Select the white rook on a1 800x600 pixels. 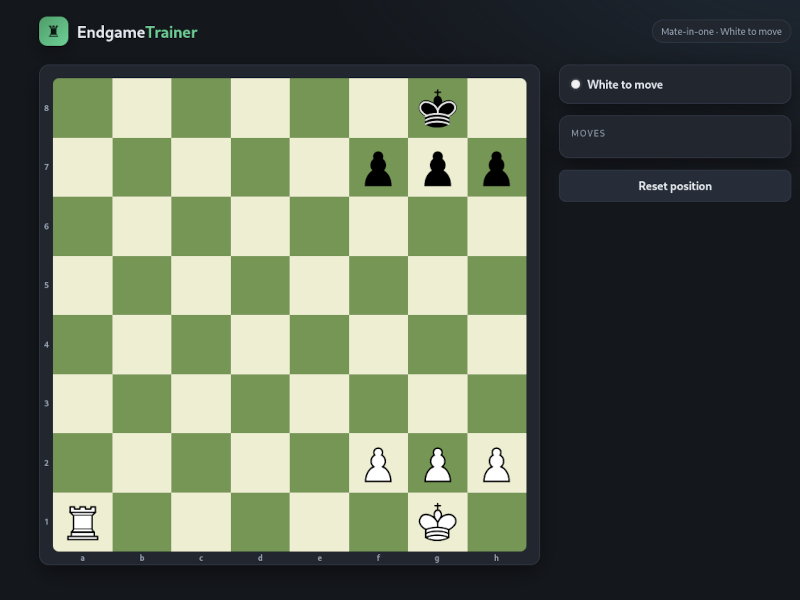(83, 522)
